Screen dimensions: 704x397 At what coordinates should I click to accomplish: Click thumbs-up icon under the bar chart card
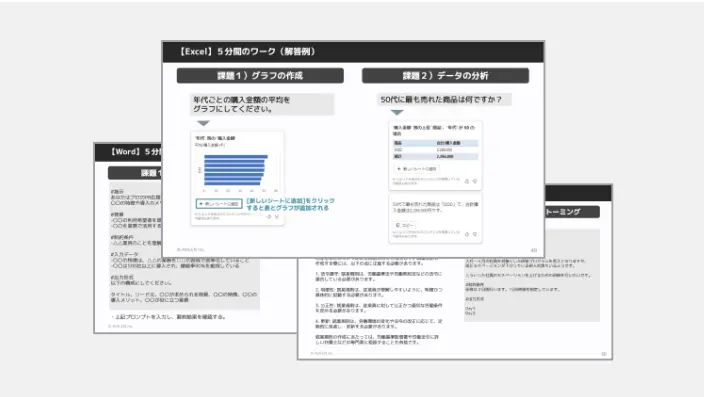click(x=269, y=216)
